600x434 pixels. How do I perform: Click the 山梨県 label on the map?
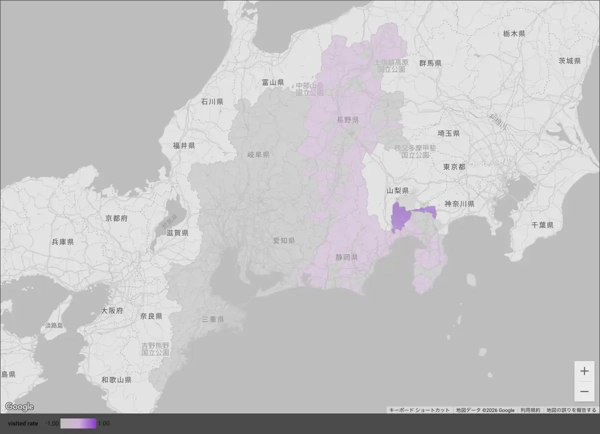[398, 190]
